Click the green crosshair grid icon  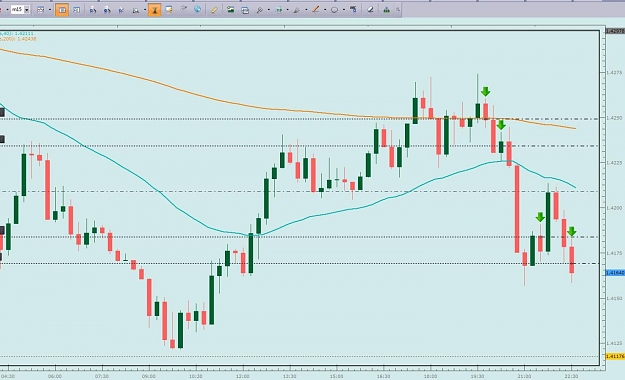279,10
